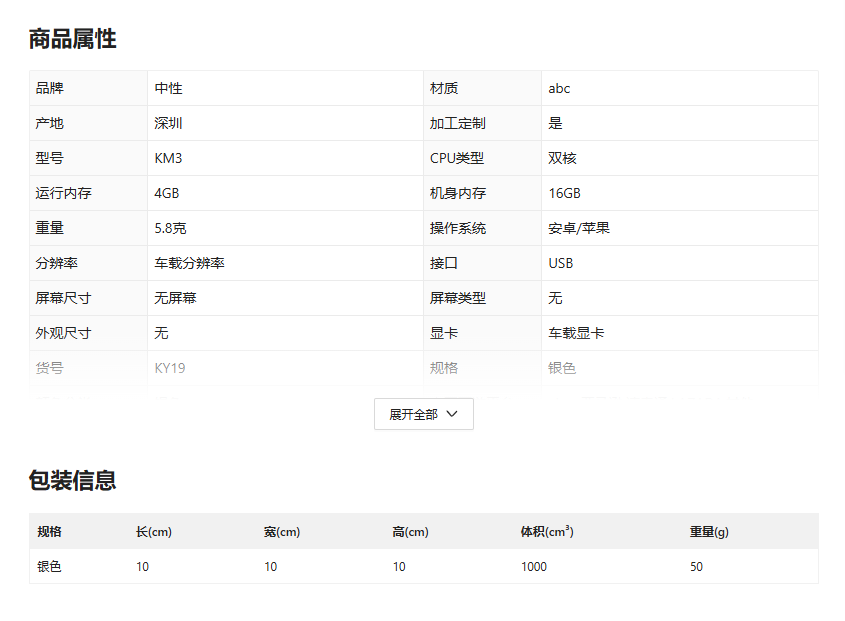Select the origin value 深圳

(x=168, y=123)
